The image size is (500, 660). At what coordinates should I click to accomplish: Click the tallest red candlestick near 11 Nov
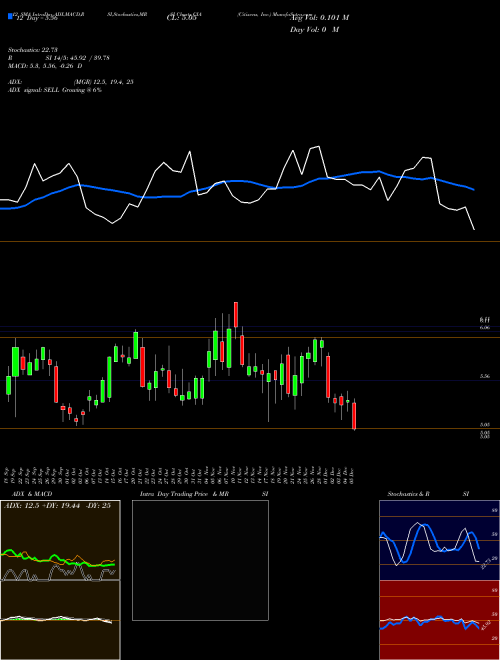pyautogui.click(x=236, y=314)
